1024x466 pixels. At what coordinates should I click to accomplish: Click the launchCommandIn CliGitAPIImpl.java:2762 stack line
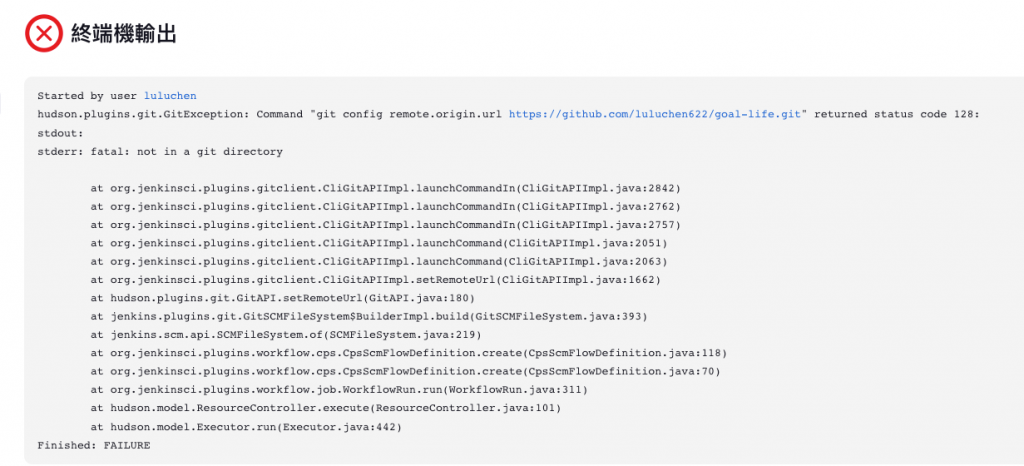tap(385, 206)
